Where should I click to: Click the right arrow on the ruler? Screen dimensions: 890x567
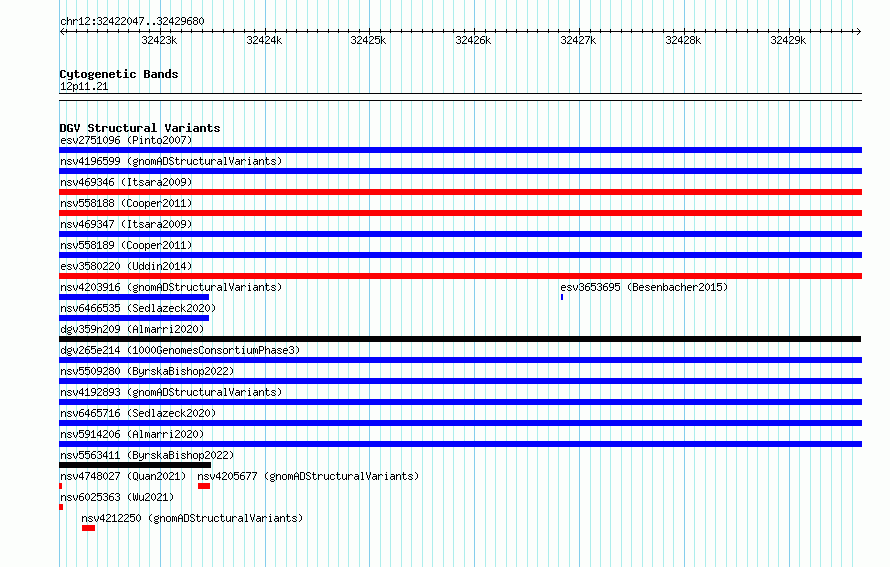pos(859,31)
